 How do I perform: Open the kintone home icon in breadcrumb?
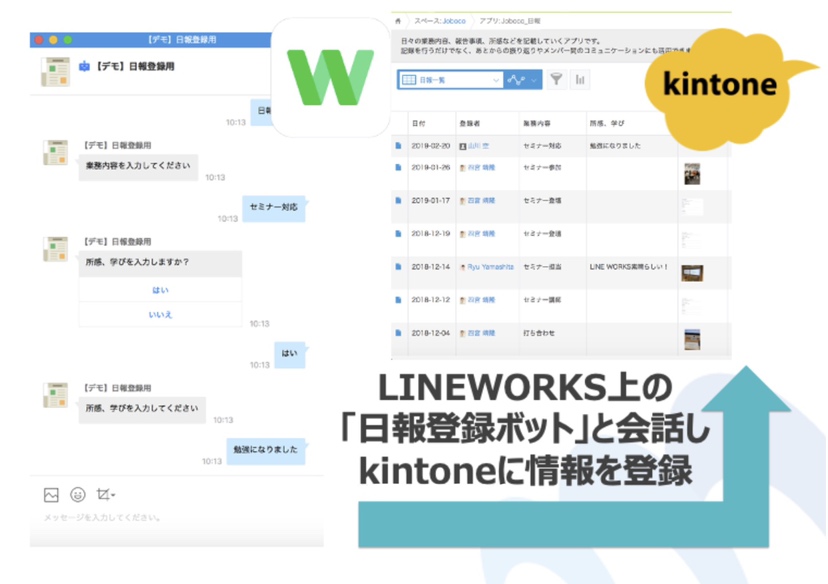point(398,21)
